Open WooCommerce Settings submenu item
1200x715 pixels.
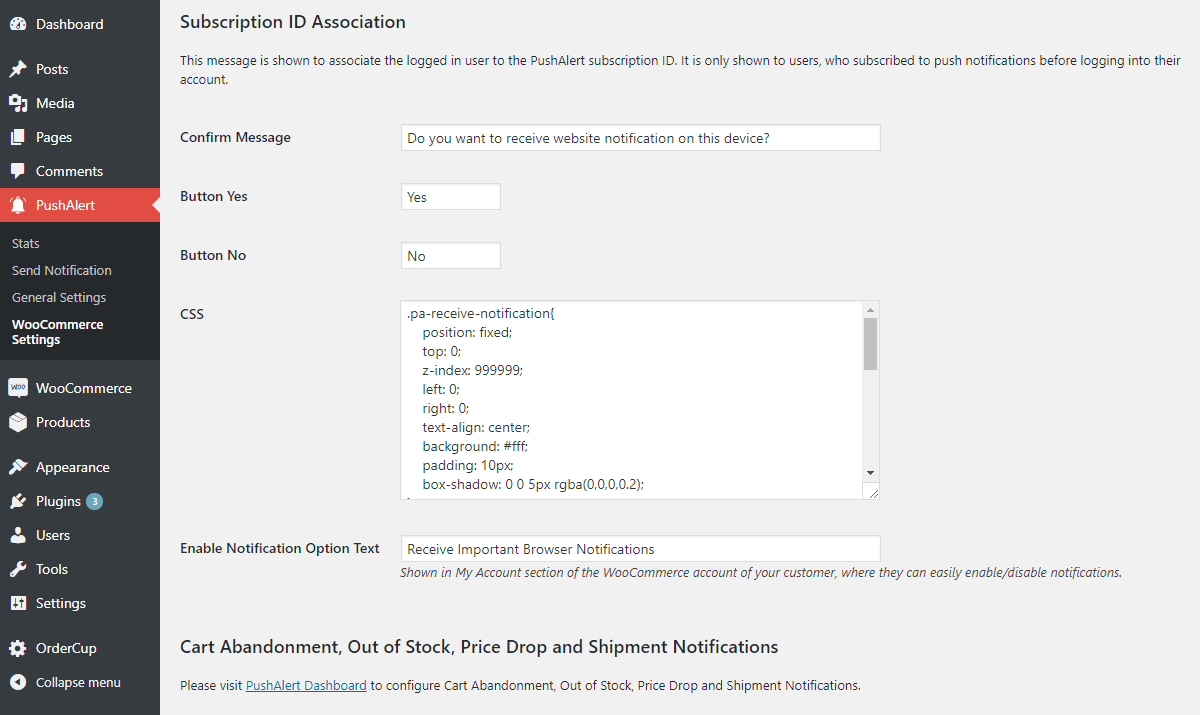[58, 332]
